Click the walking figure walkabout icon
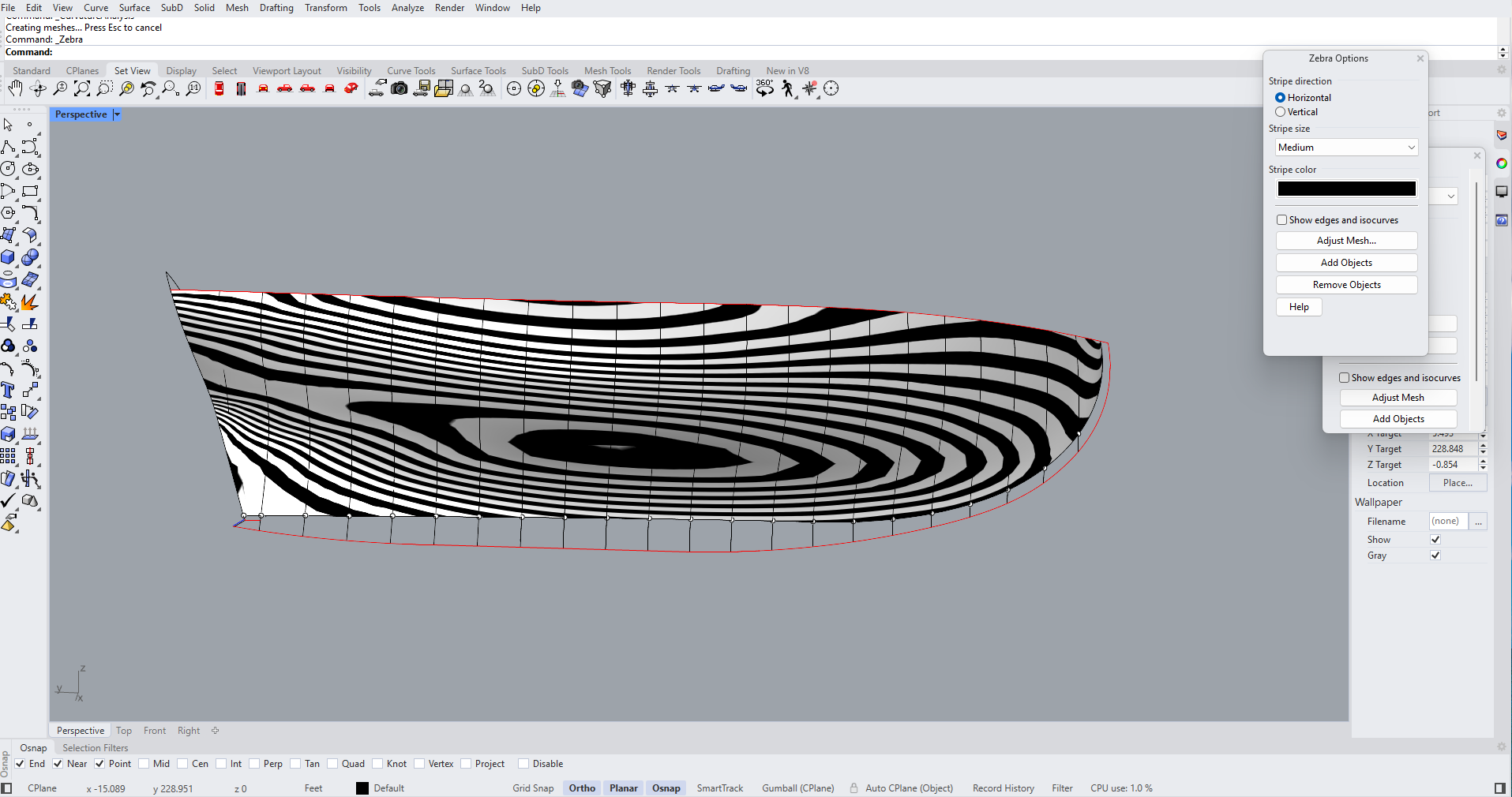Image resolution: width=1512 pixels, height=797 pixels. [x=787, y=89]
